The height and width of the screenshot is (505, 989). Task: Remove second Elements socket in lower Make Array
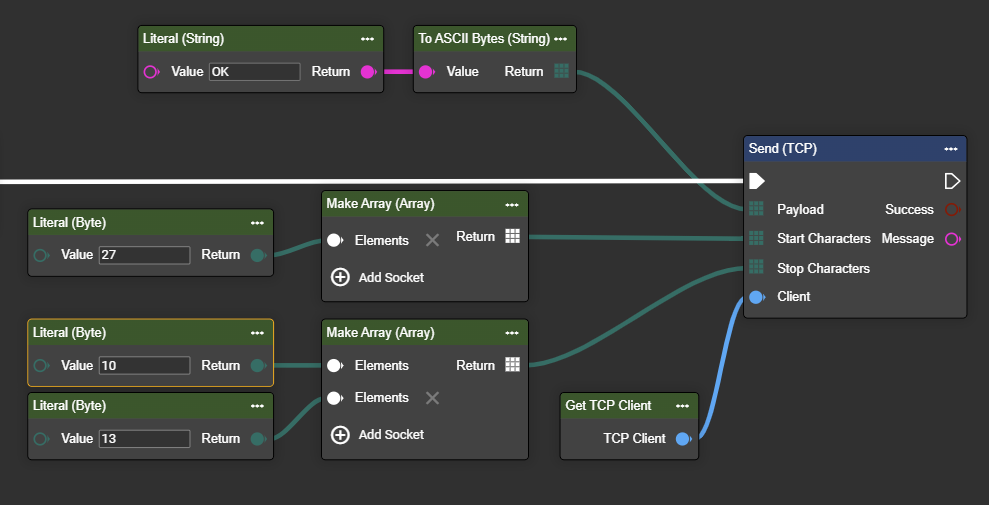pyautogui.click(x=432, y=398)
